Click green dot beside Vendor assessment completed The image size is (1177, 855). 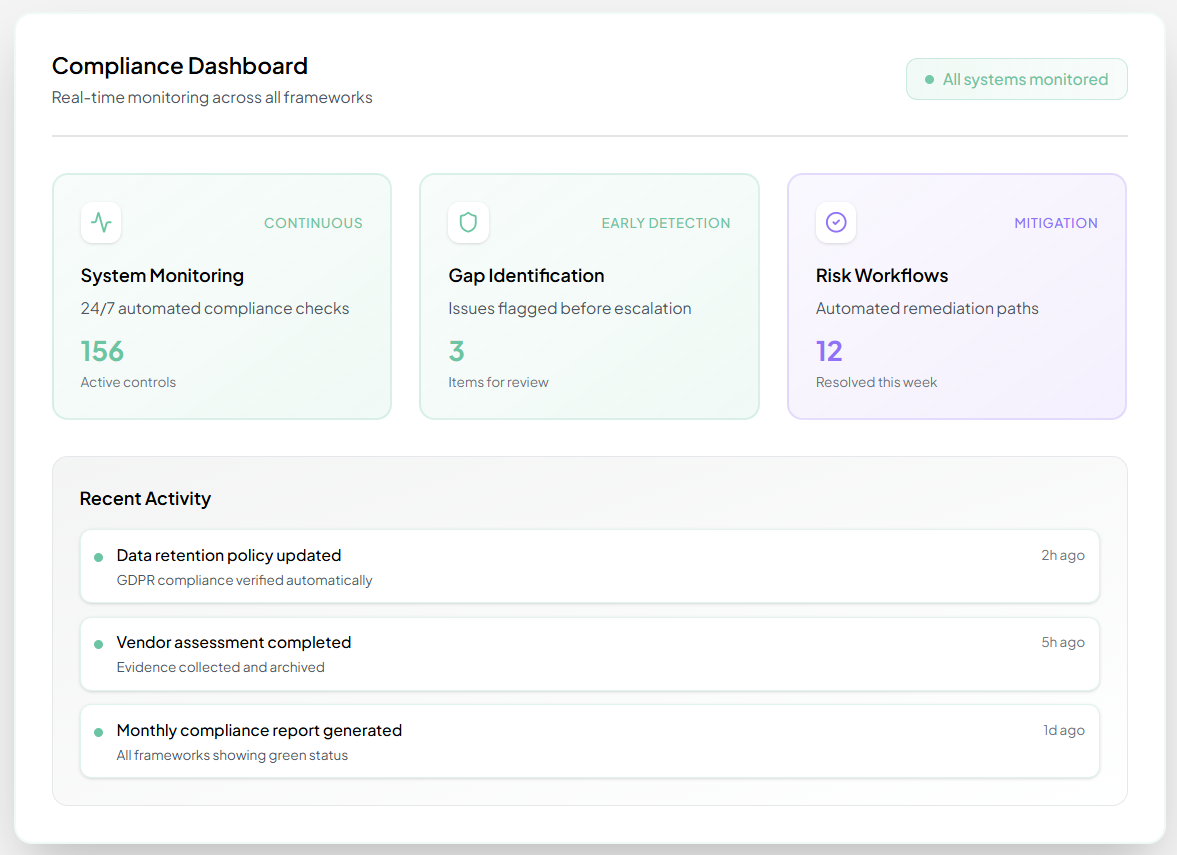pos(98,644)
